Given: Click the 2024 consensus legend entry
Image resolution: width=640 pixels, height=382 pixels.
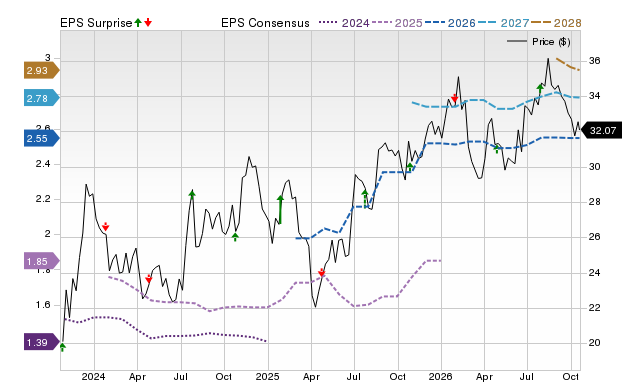Looking at the screenshot, I should pos(344,23).
